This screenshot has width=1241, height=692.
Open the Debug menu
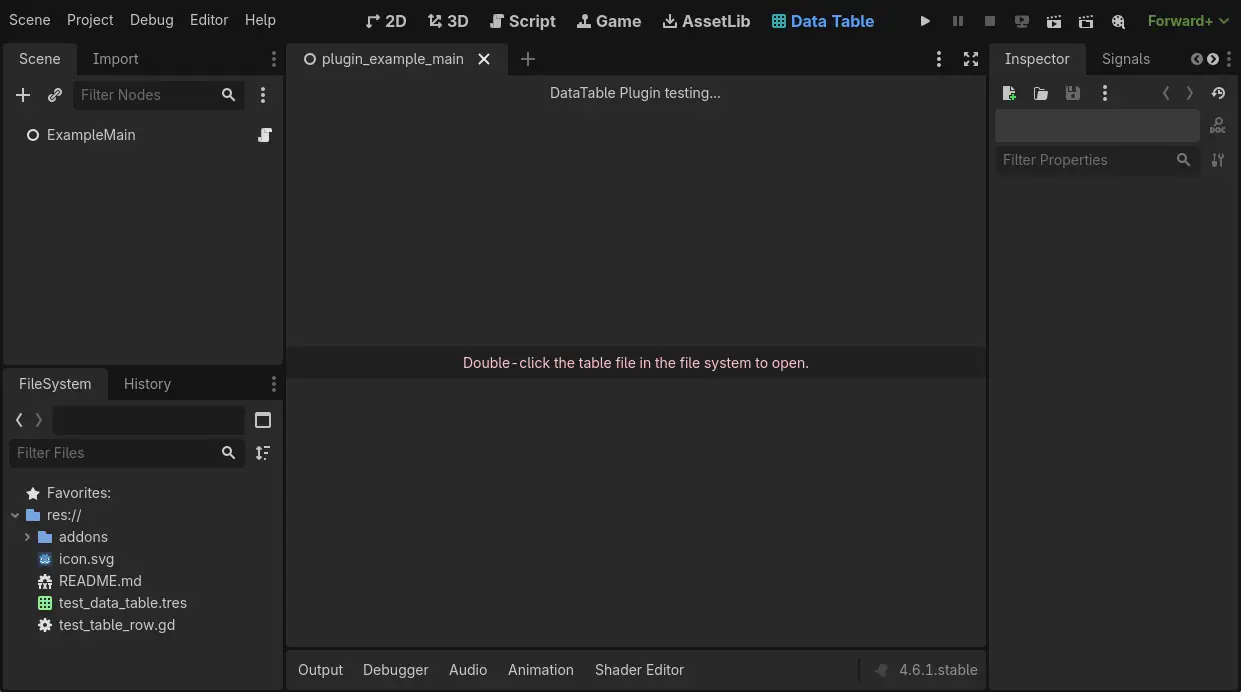pyautogui.click(x=151, y=19)
